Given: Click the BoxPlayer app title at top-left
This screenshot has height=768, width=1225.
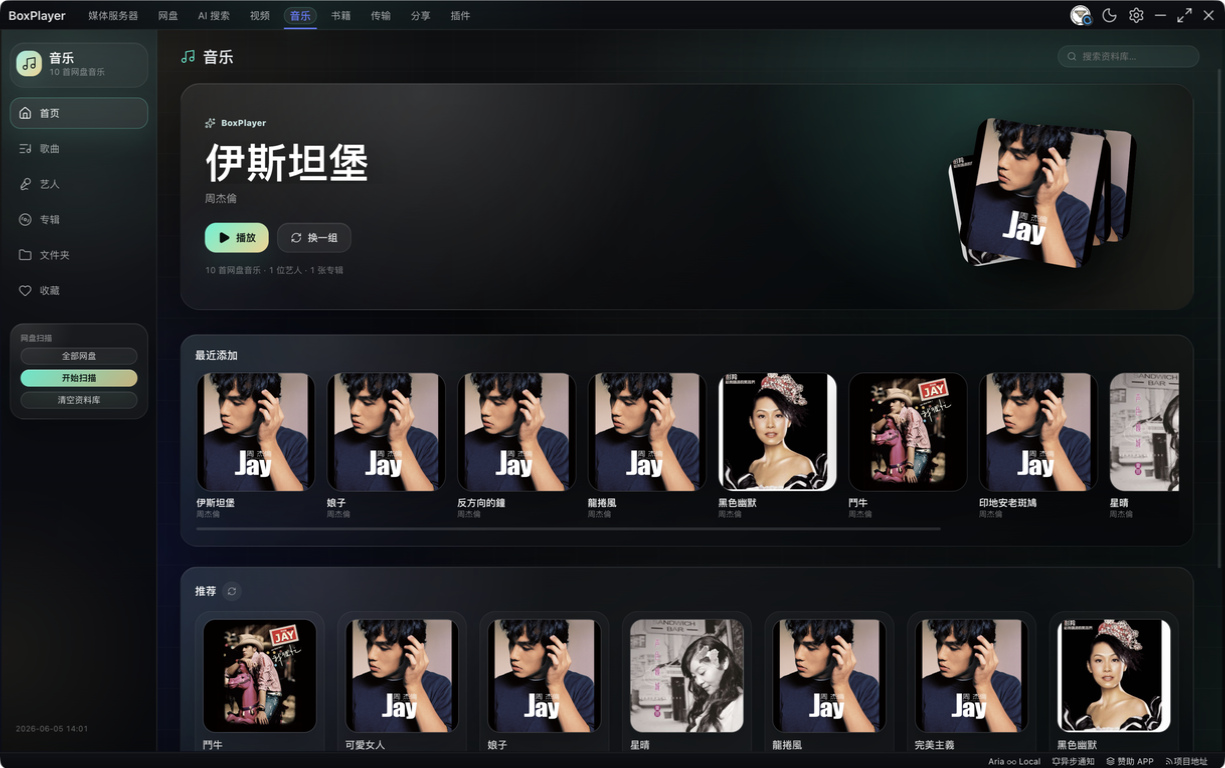Looking at the screenshot, I should point(37,16).
